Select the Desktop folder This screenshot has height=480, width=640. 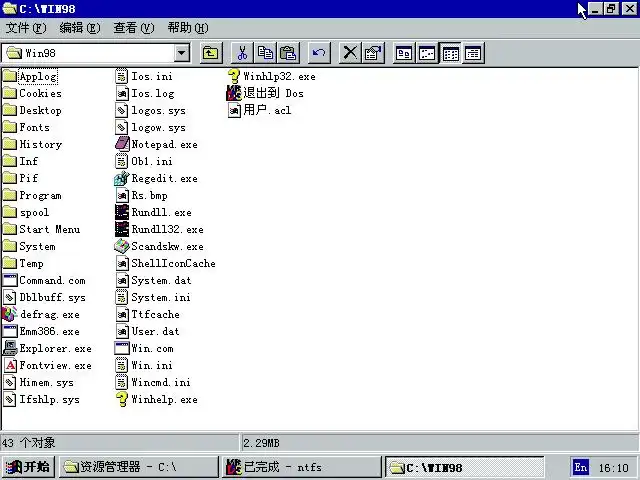pyautogui.click(x=32, y=111)
